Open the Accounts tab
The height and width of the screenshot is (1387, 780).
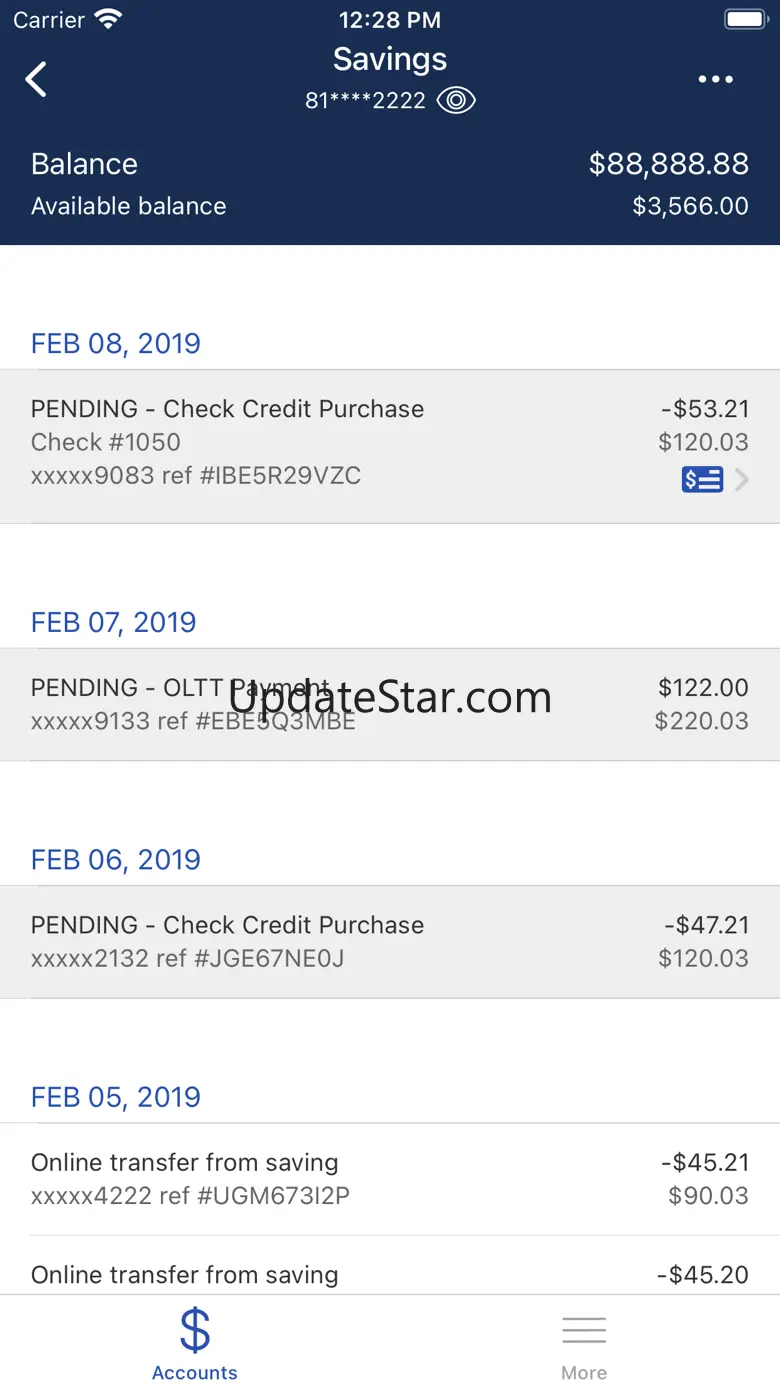[195, 1345]
